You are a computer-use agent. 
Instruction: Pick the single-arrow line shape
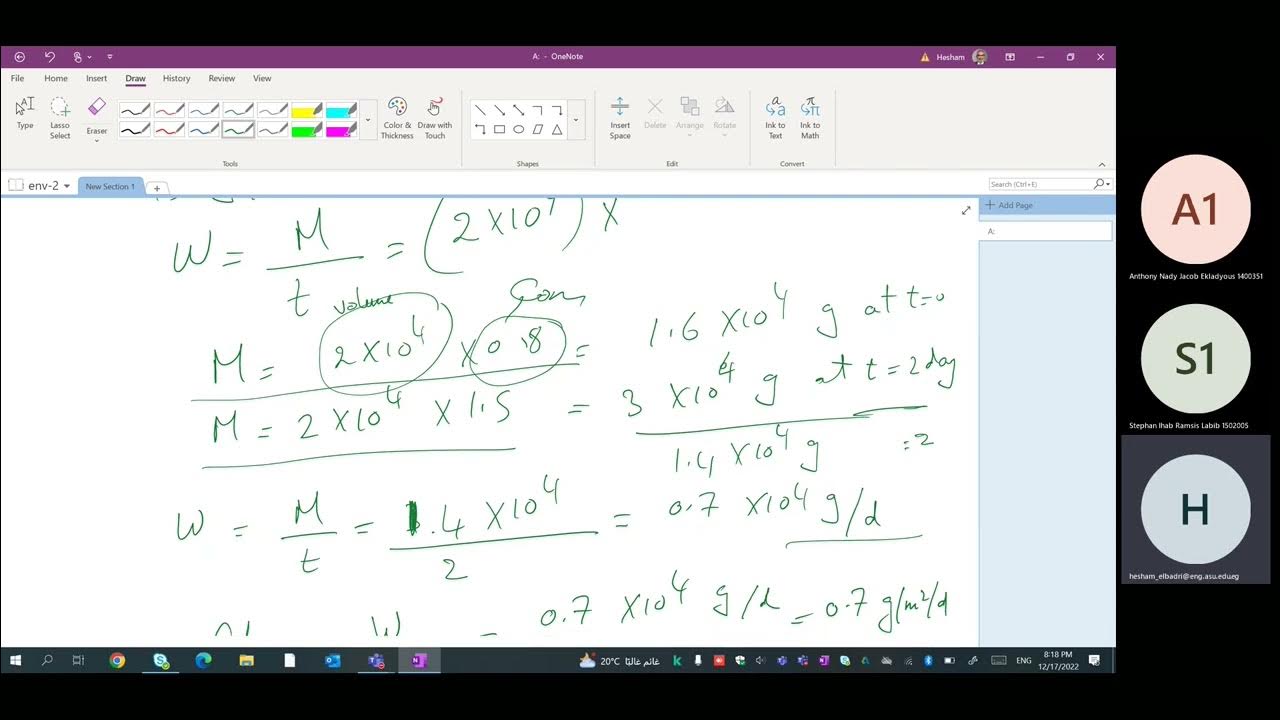499,110
